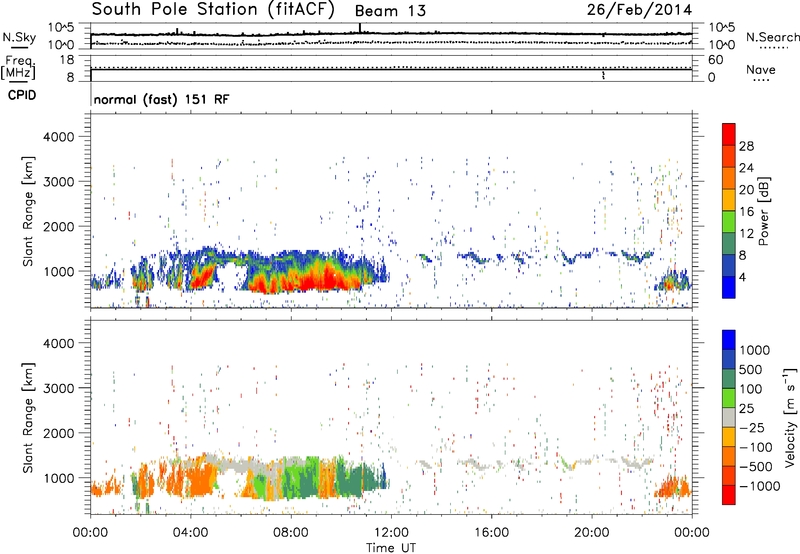Click the '4' tick on the power colorbar
Image resolution: width=800 pixels, height=554 pixels.
pyautogui.click(x=742, y=278)
